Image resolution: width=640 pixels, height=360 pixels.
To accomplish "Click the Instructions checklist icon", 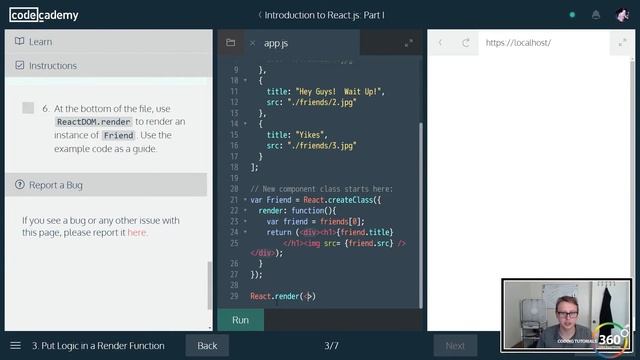I will 20,65.
